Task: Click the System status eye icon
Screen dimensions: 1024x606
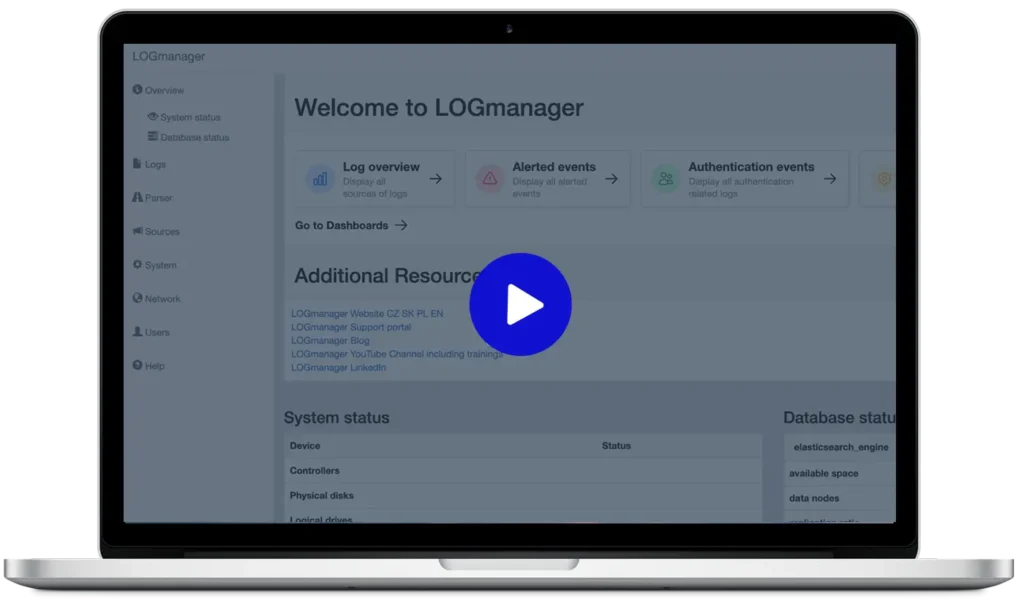Action: click(153, 116)
